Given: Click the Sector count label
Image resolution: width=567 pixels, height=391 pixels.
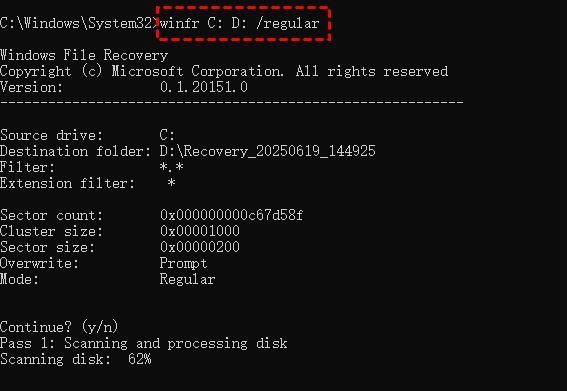Looking at the screenshot, I should click(51, 215).
